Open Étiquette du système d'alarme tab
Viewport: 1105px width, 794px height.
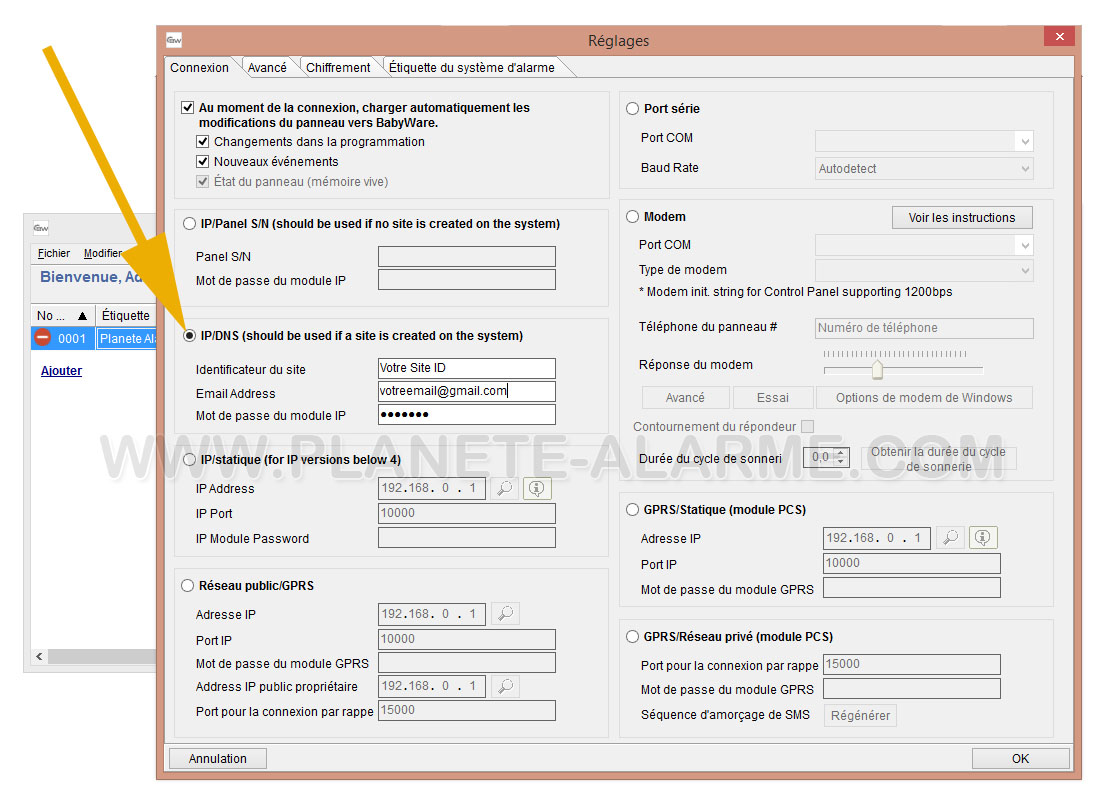pos(471,68)
